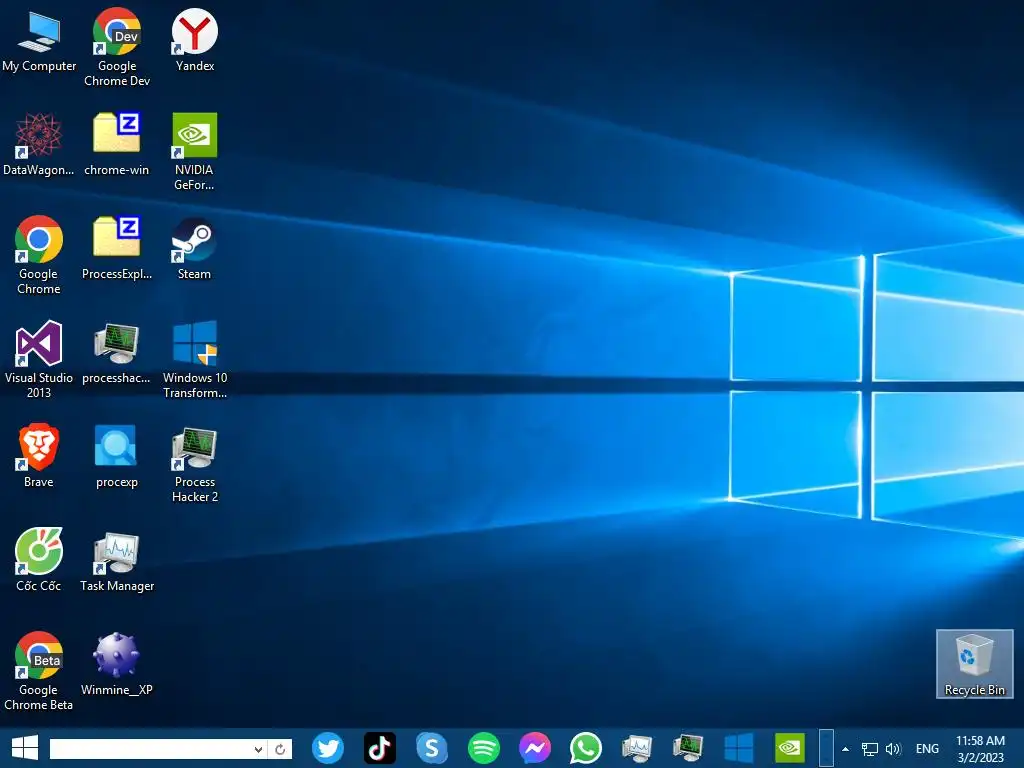The height and width of the screenshot is (768, 1024).
Task: Open Windows 10 Transform shortcut
Action: tap(195, 359)
